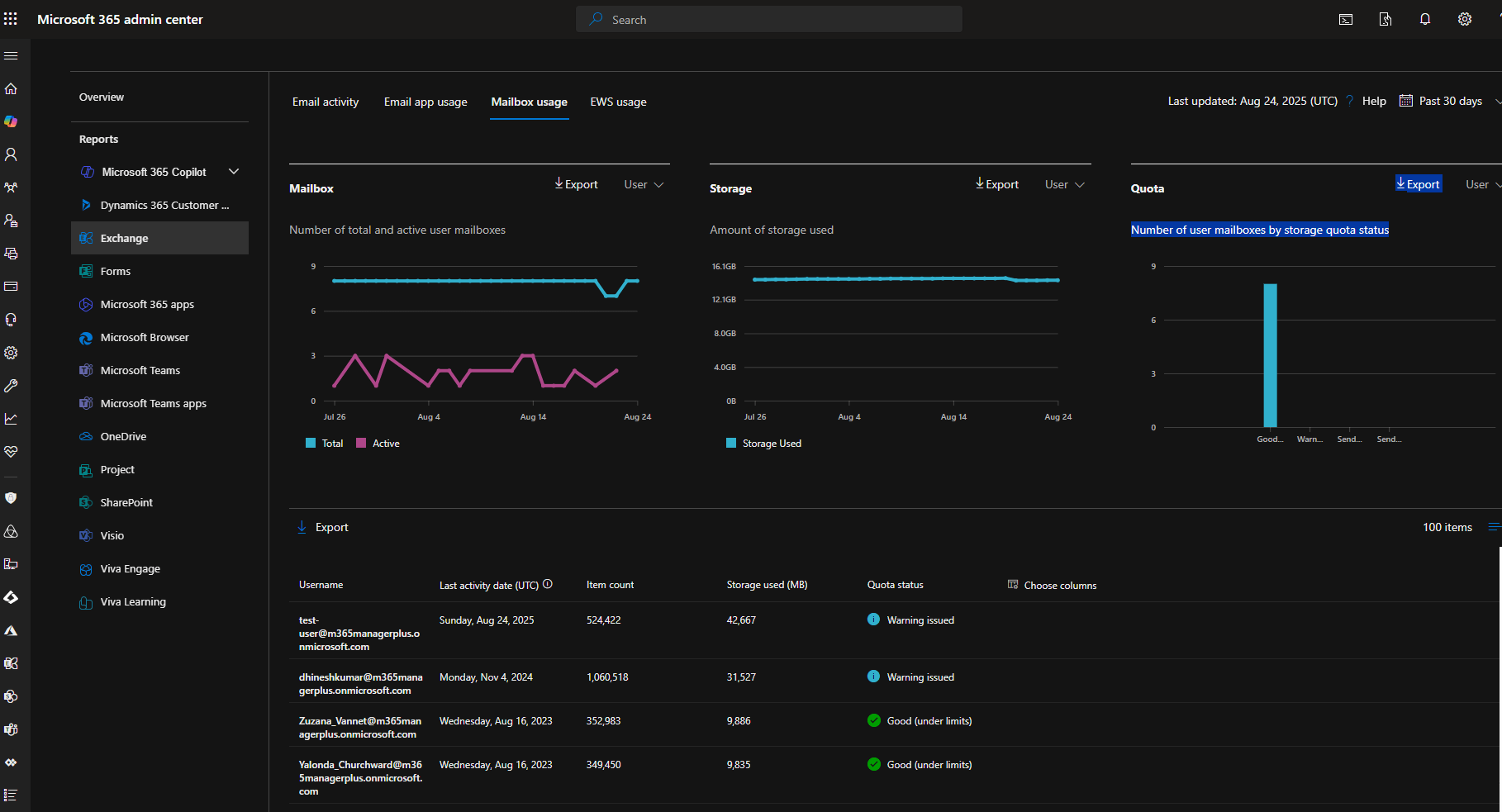Select the Users icon in the left rail
Screen dimensions: 1502x812
12,154
